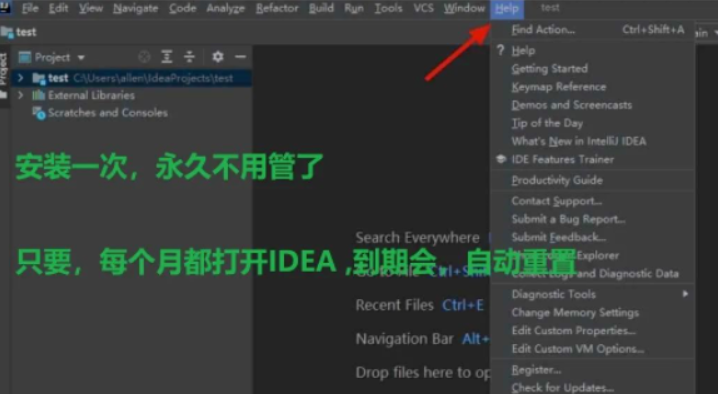The width and height of the screenshot is (718, 394).
Task: Open the Navigate menu
Action: tap(136, 8)
